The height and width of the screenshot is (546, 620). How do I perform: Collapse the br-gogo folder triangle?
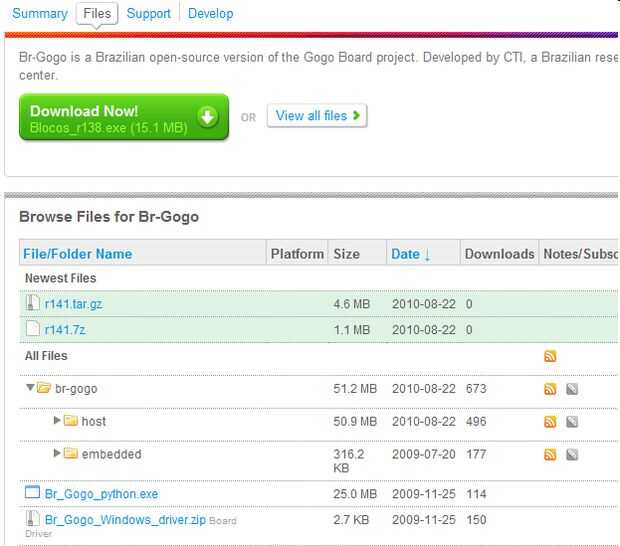click(30, 387)
